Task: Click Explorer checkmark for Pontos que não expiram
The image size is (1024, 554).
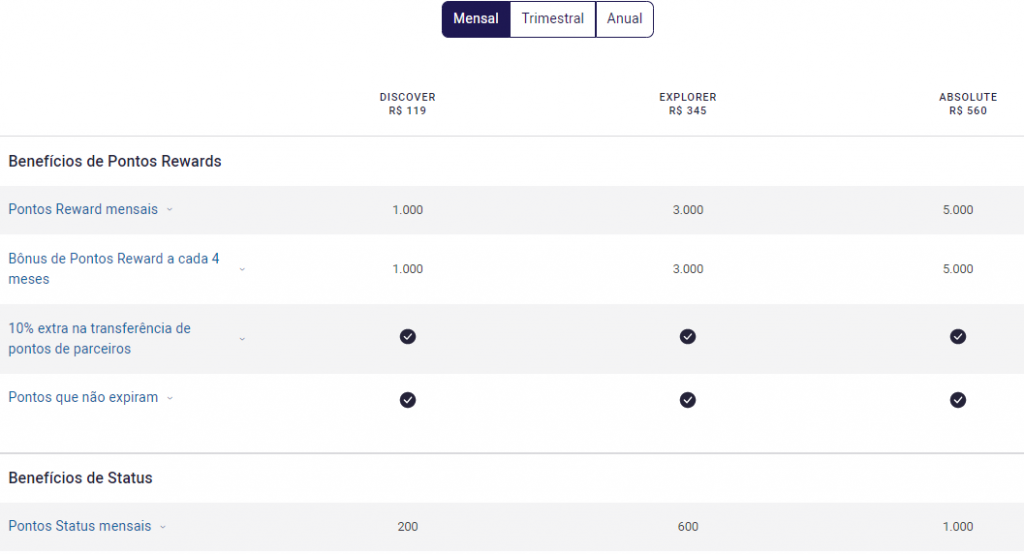Action: pyautogui.click(x=688, y=400)
